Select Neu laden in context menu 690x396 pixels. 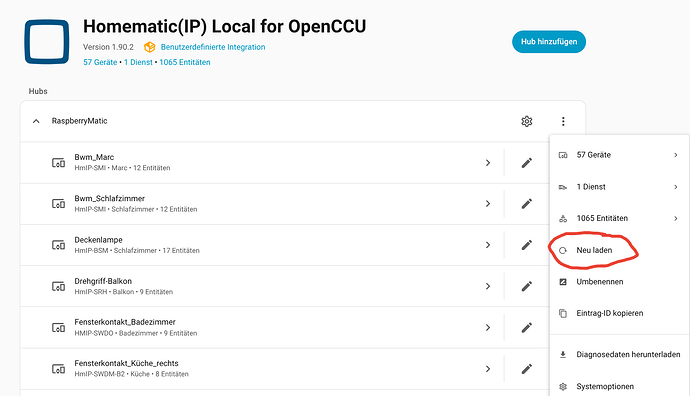(x=620, y=250)
